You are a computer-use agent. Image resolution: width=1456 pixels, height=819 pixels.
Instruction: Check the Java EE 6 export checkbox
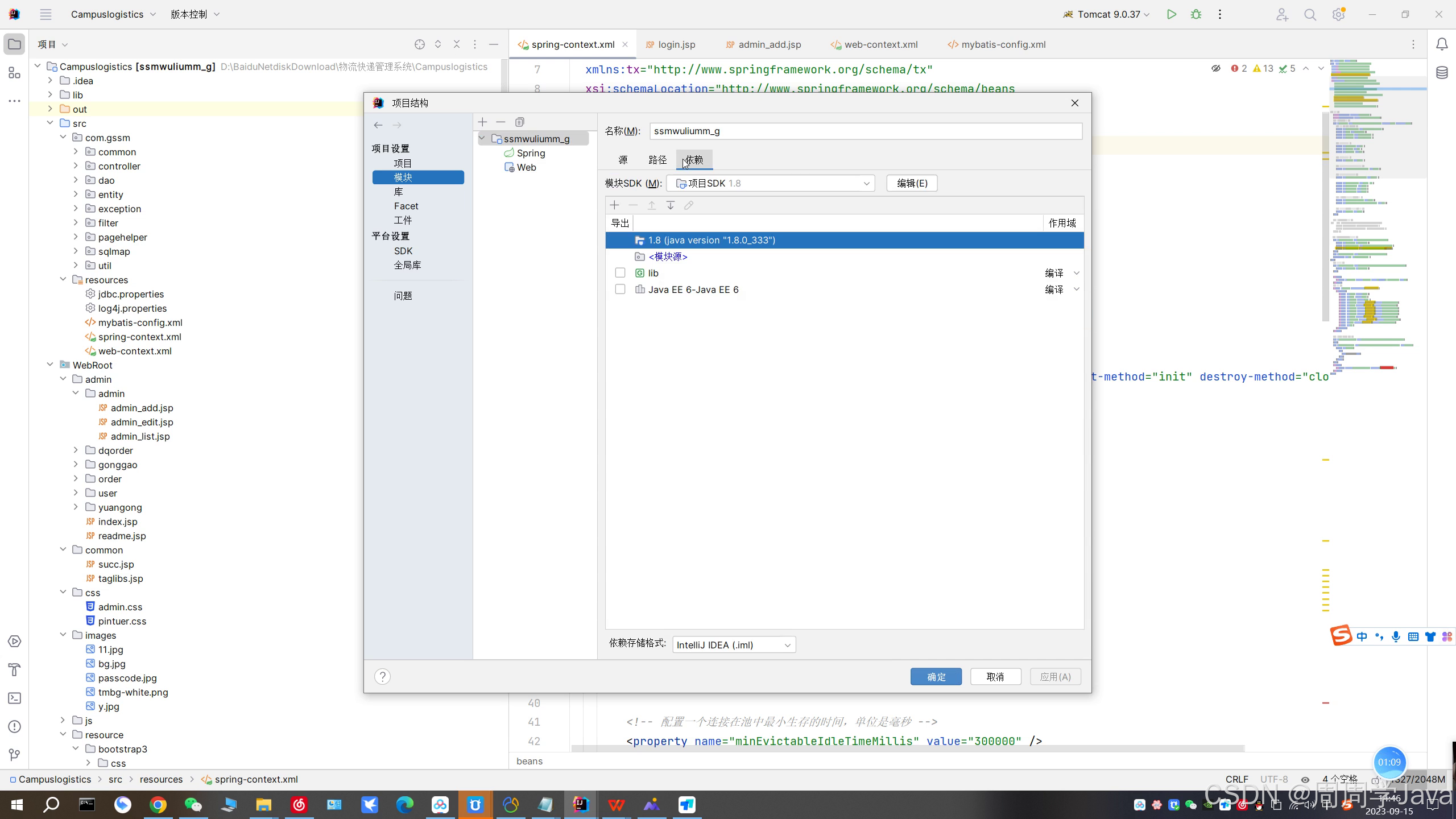[620, 289]
